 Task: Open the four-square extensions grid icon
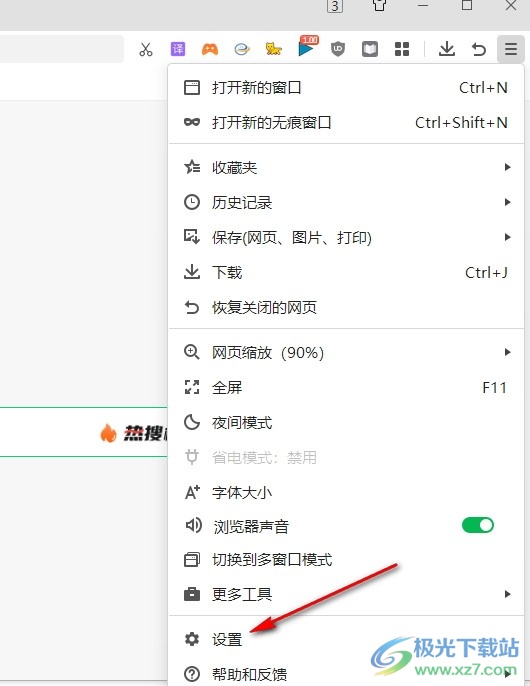click(x=402, y=49)
